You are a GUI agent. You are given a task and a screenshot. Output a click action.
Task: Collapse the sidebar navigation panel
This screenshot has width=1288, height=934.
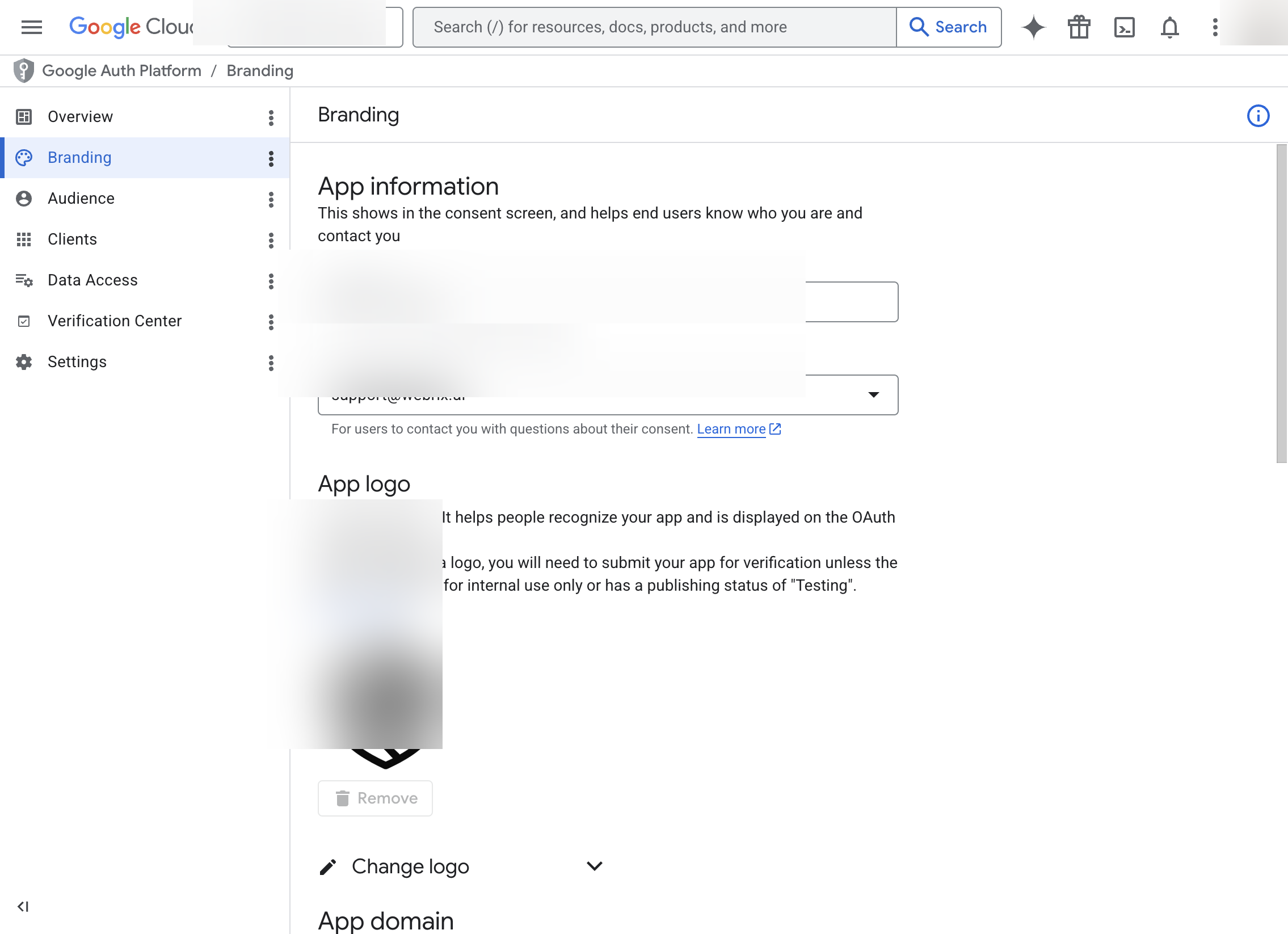tap(23, 906)
